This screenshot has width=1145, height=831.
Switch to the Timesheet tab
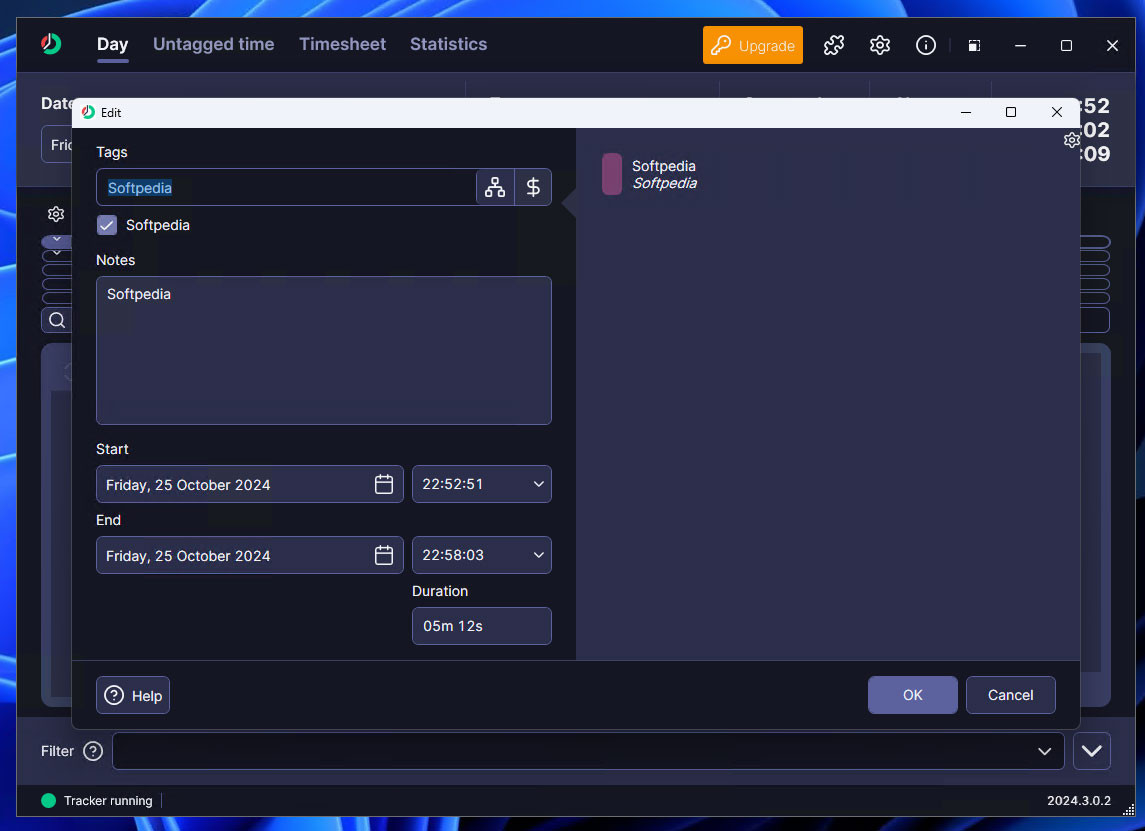tap(342, 44)
